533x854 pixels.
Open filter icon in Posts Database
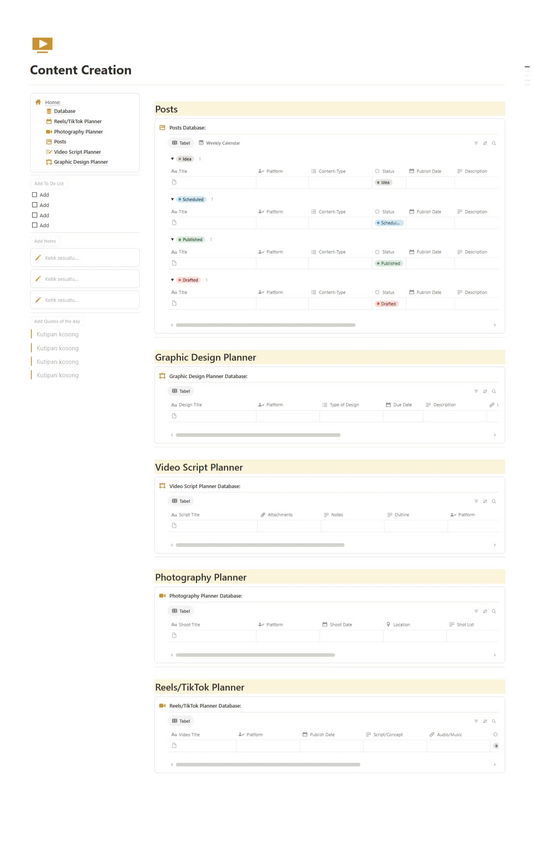476,143
